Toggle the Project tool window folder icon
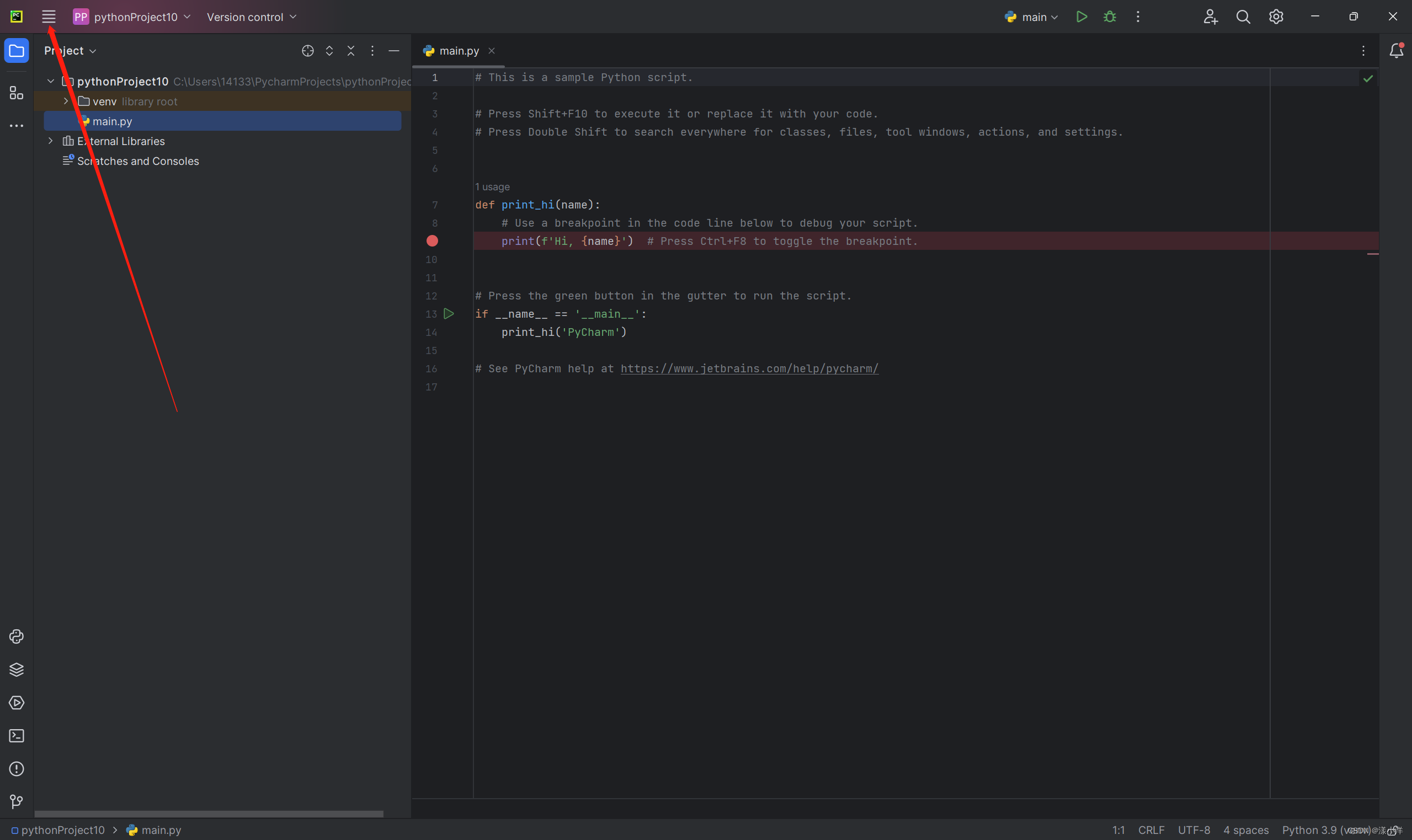Viewport: 1412px width, 840px height. [17, 51]
